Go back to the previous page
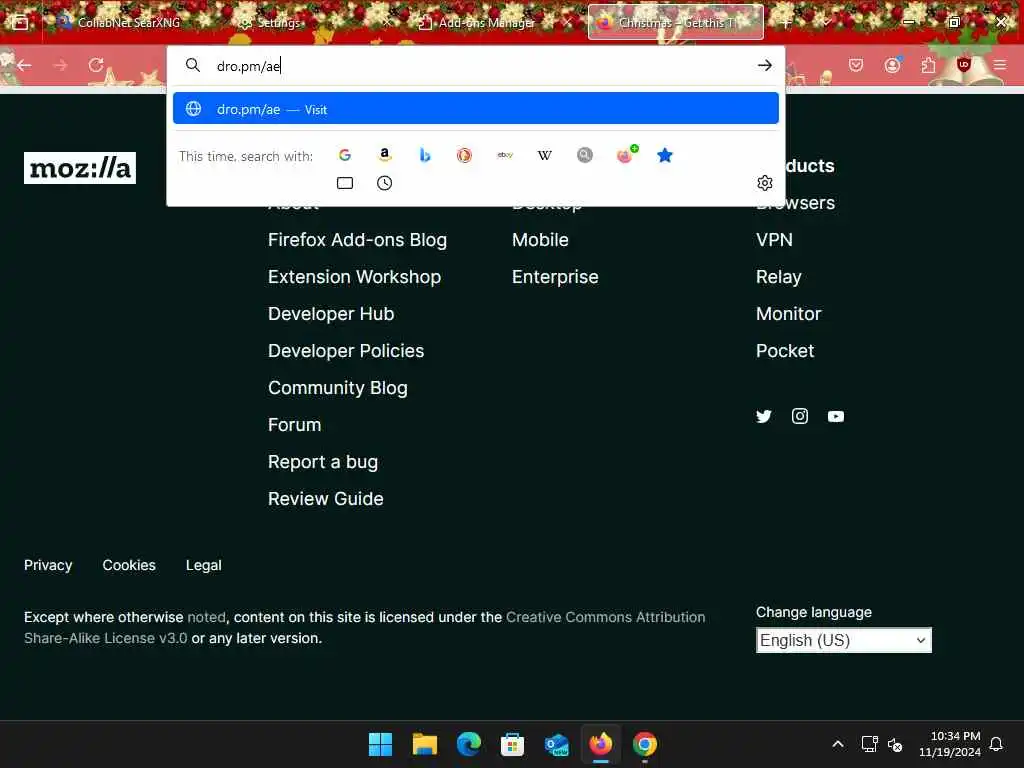Screen dimensions: 1024x768 tap(25, 65)
